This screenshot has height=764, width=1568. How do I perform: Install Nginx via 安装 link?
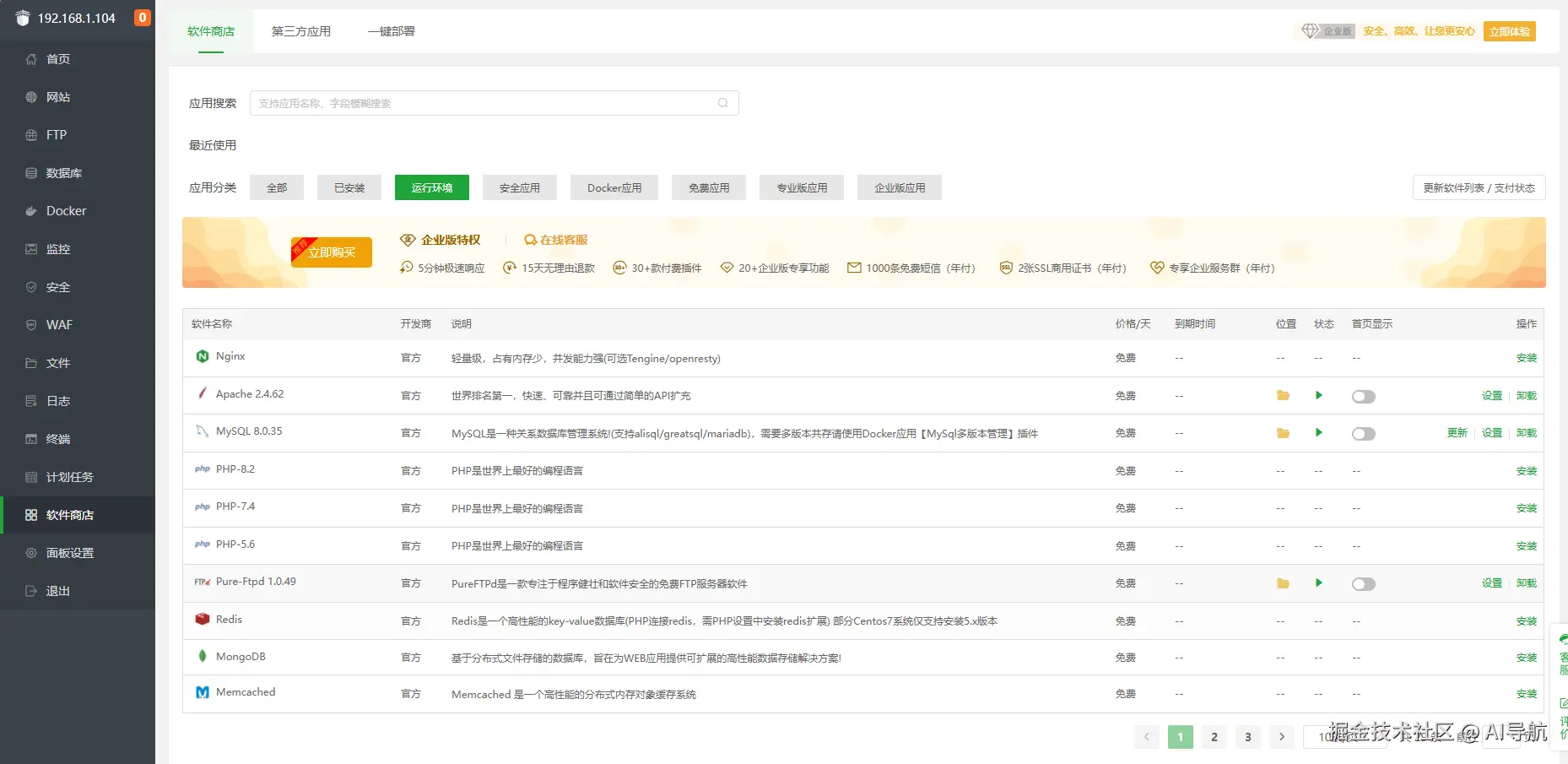(x=1527, y=358)
